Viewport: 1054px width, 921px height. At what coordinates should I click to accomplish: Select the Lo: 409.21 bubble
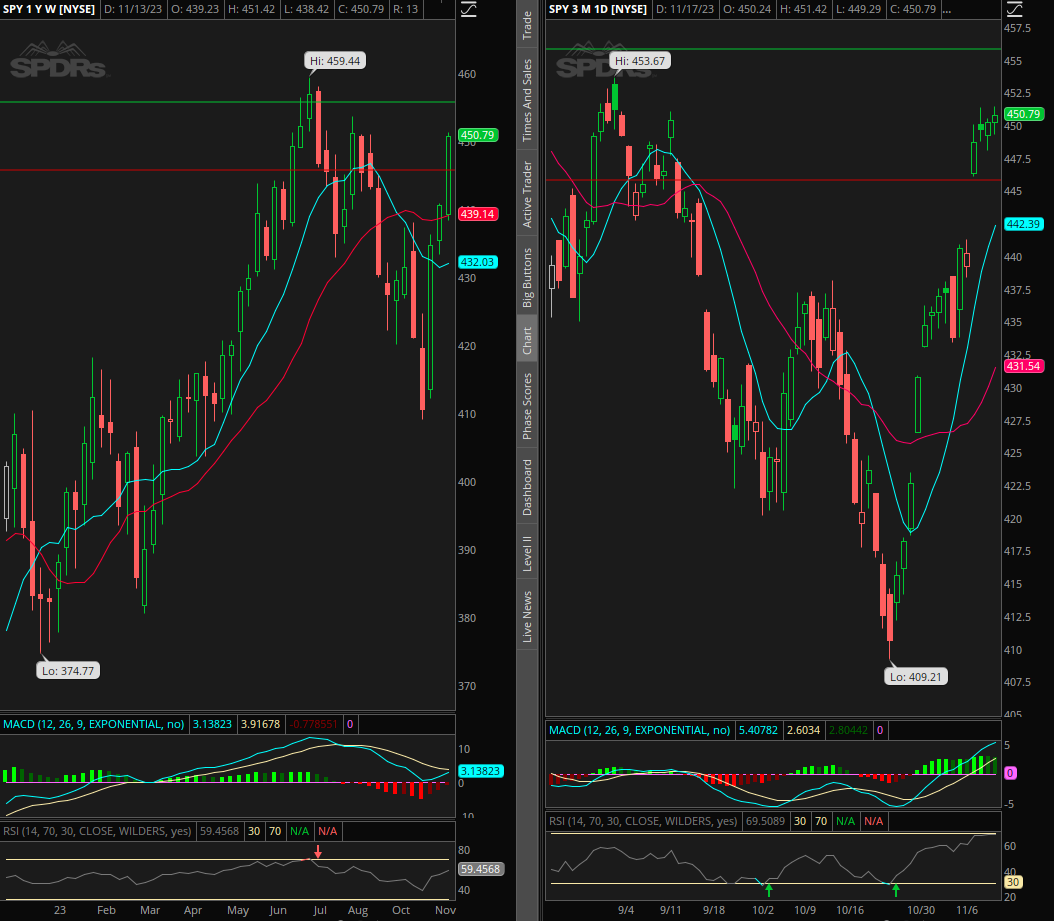(x=916, y=676)
